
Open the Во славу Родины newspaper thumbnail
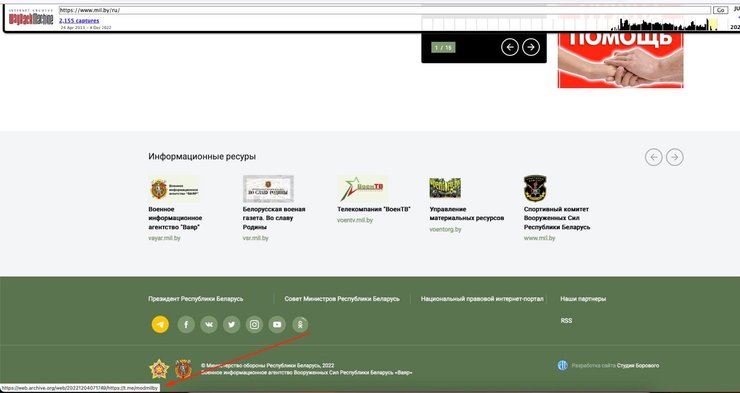[x=268, y=188]
